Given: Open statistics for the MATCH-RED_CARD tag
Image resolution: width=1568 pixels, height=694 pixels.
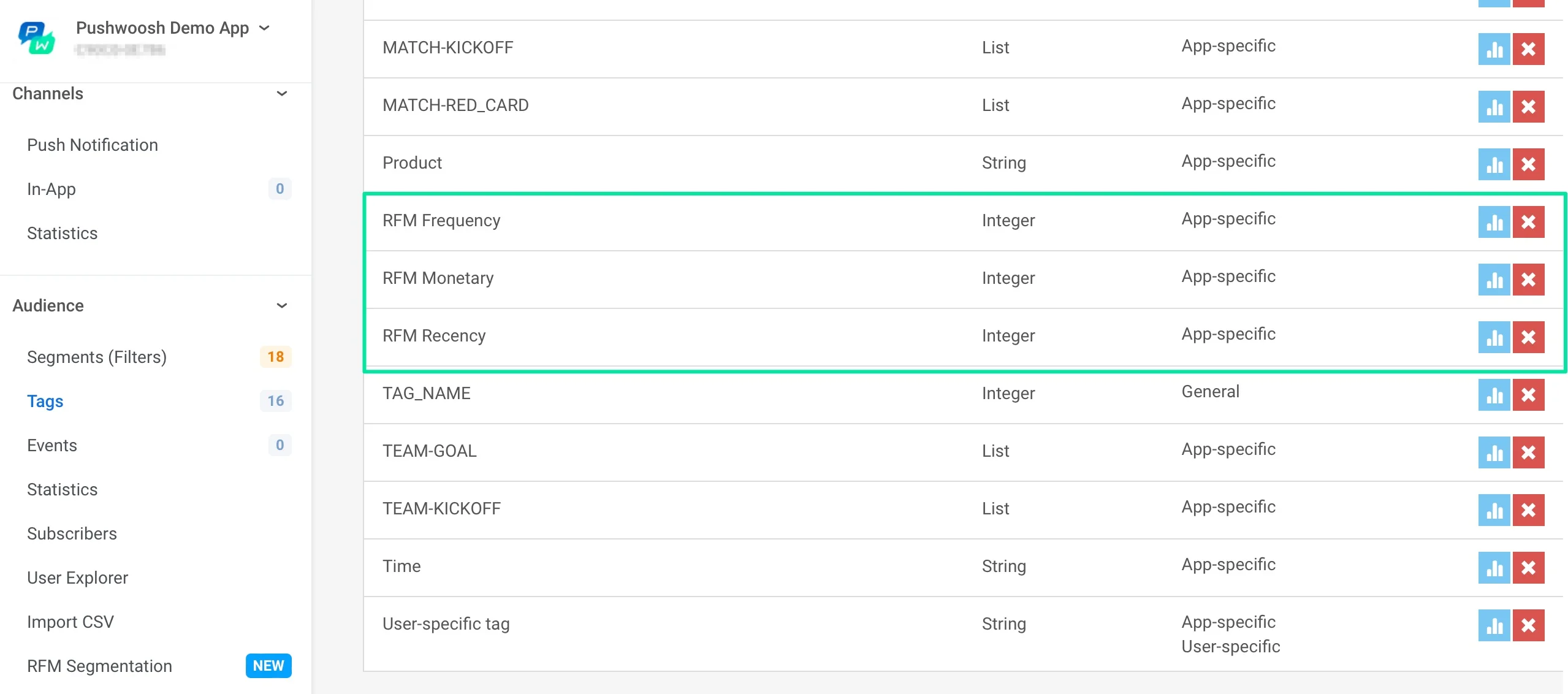Looking at the screenshot, I should [x=1494, y=107].
